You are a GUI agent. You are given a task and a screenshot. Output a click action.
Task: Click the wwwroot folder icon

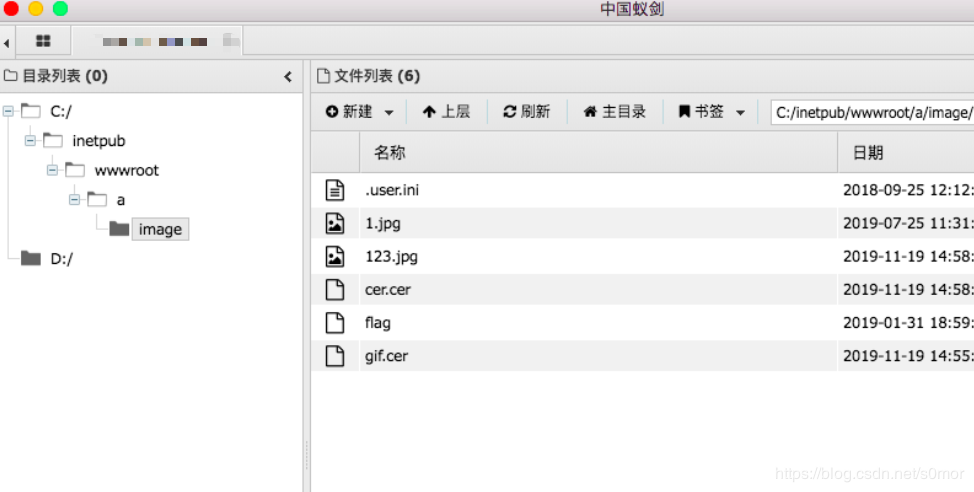coord(75,170)
